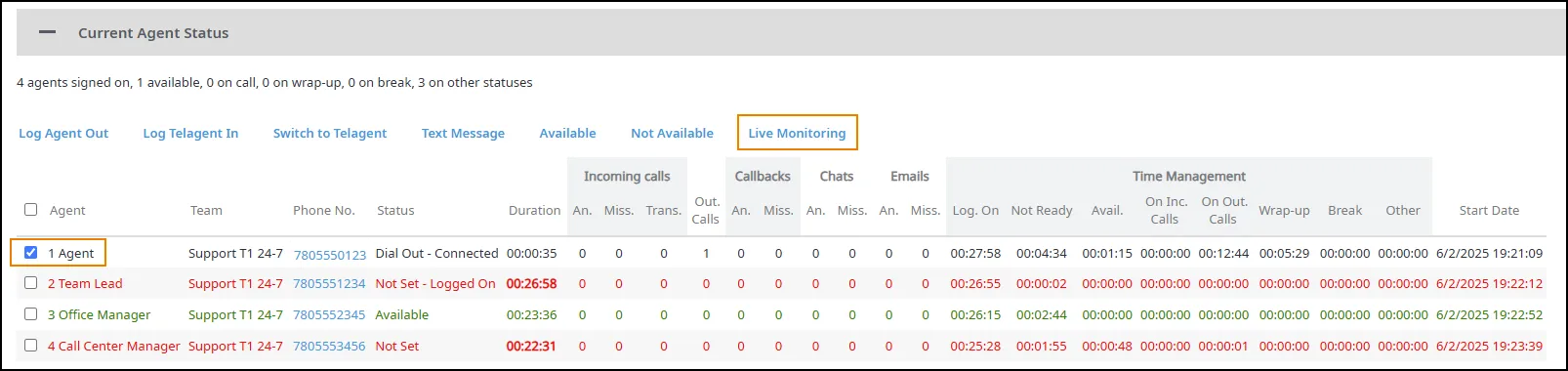Click the Out. Calls column header

(x=706, y=210)
